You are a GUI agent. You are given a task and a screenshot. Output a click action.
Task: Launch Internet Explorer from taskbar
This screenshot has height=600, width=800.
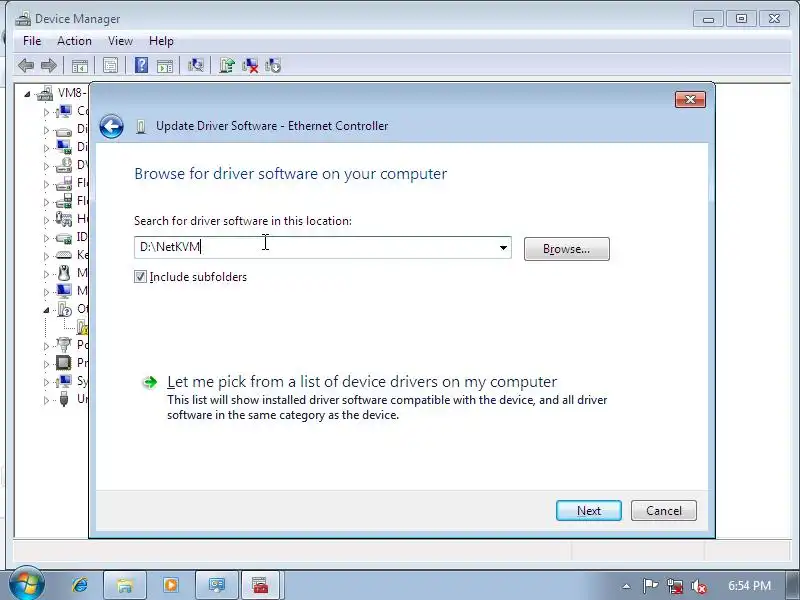point(80,585)
